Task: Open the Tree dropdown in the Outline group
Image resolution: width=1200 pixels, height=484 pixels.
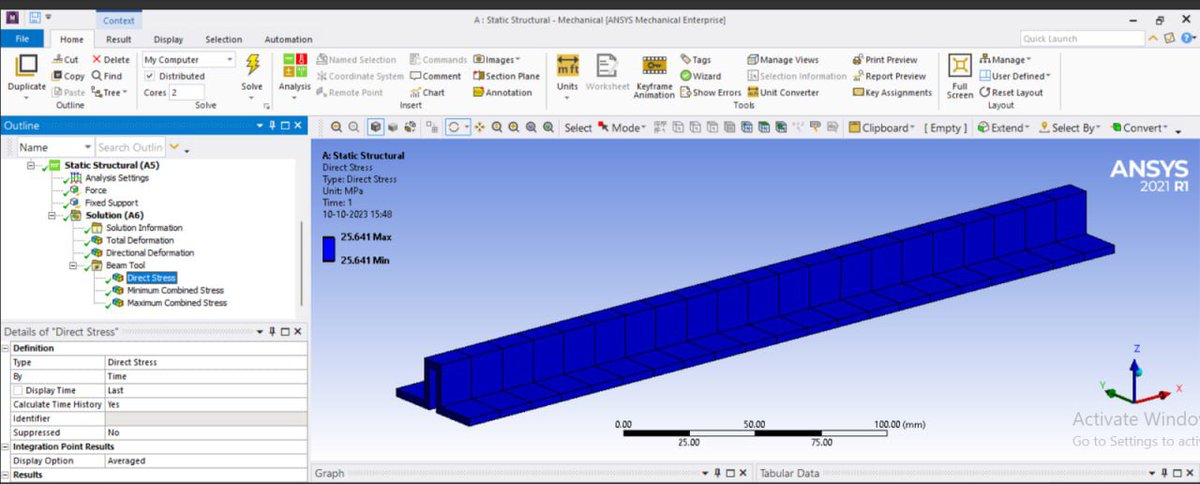Action: pos(108,93)
